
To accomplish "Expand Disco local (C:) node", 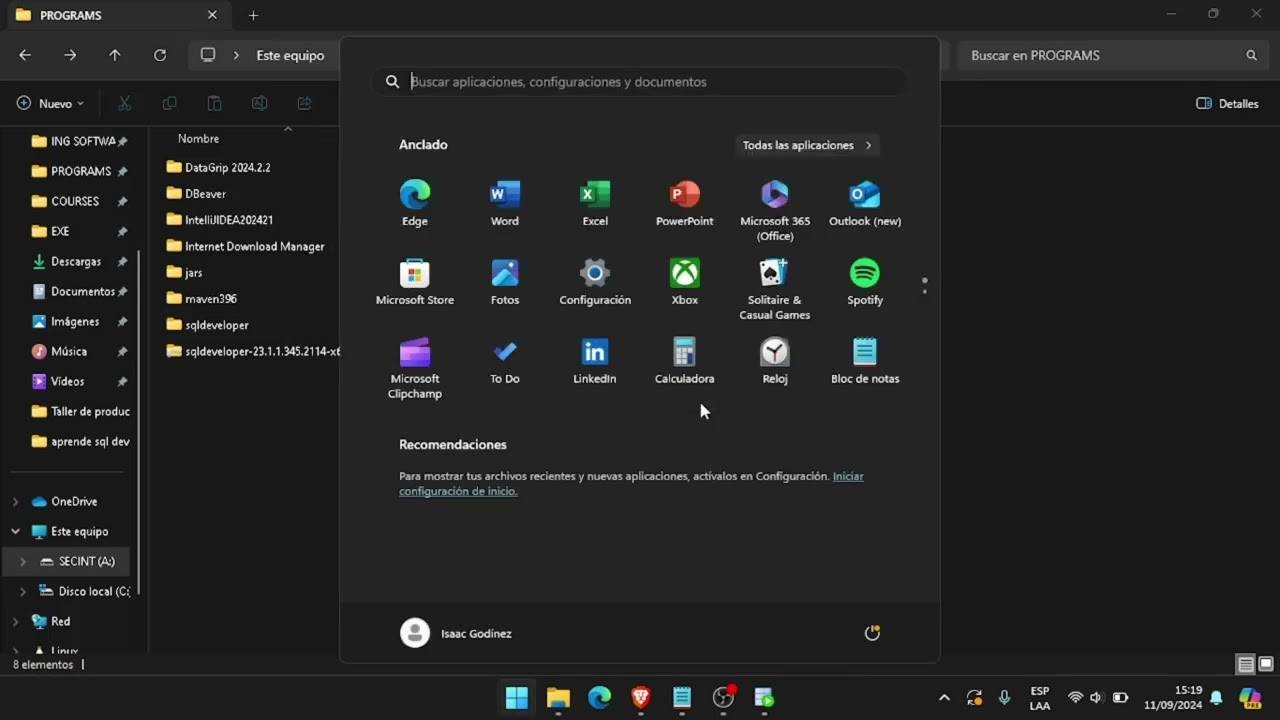I will (23, 591).
